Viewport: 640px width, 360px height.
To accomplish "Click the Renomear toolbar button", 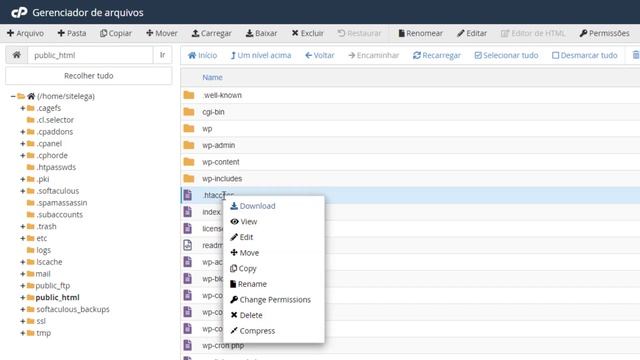I will (420, 33).
